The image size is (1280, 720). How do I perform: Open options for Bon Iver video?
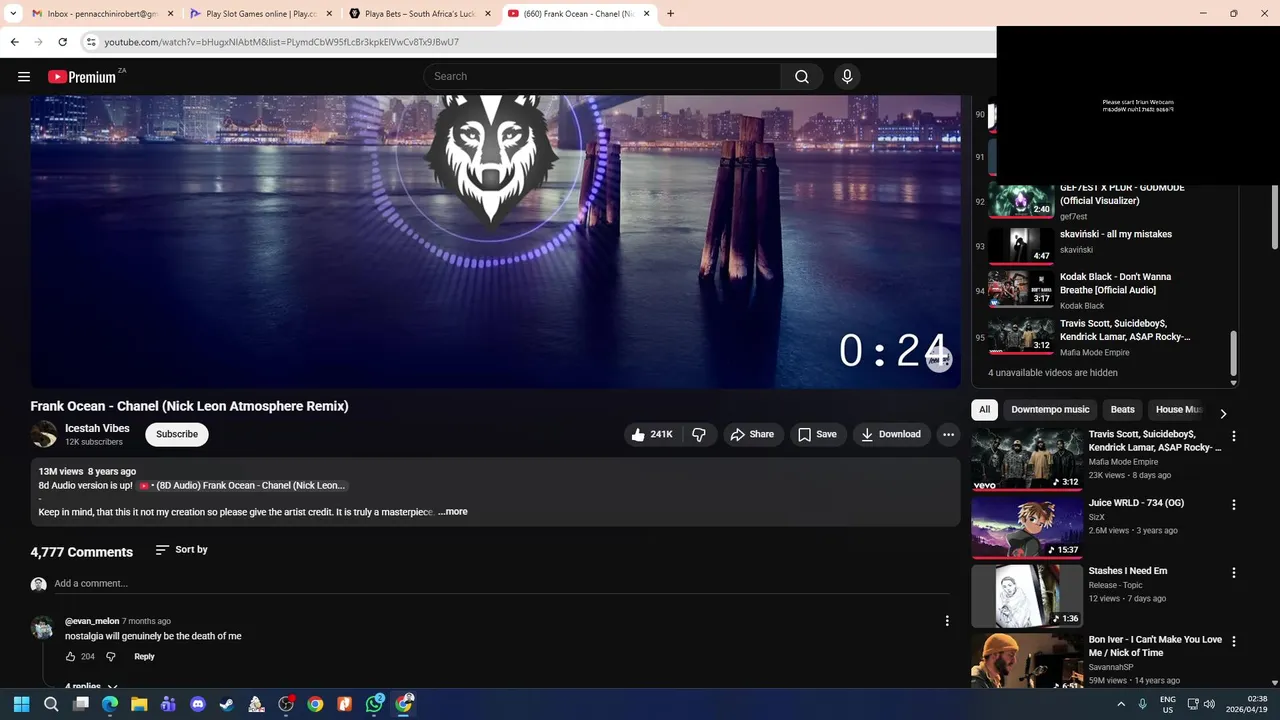click(1234, 641)
